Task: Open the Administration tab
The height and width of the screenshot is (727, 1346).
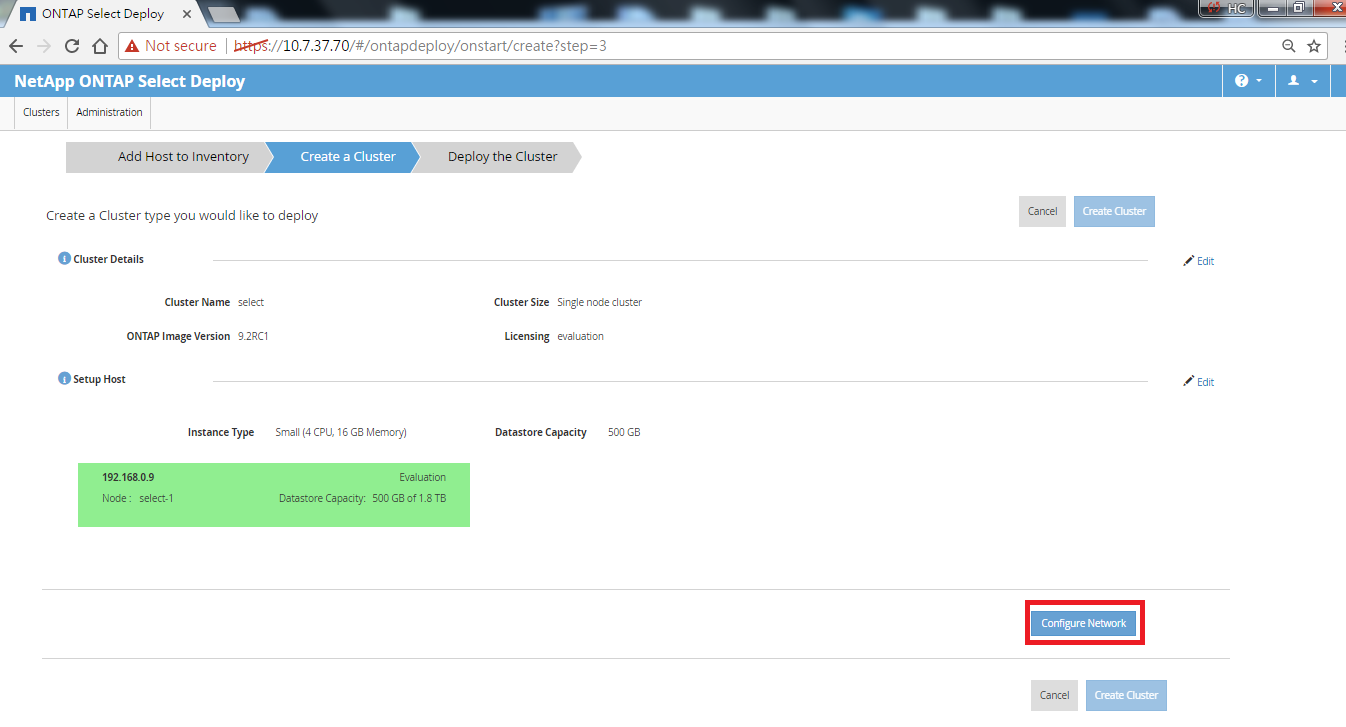Action: pyautogui.click(x=109, y=112)
